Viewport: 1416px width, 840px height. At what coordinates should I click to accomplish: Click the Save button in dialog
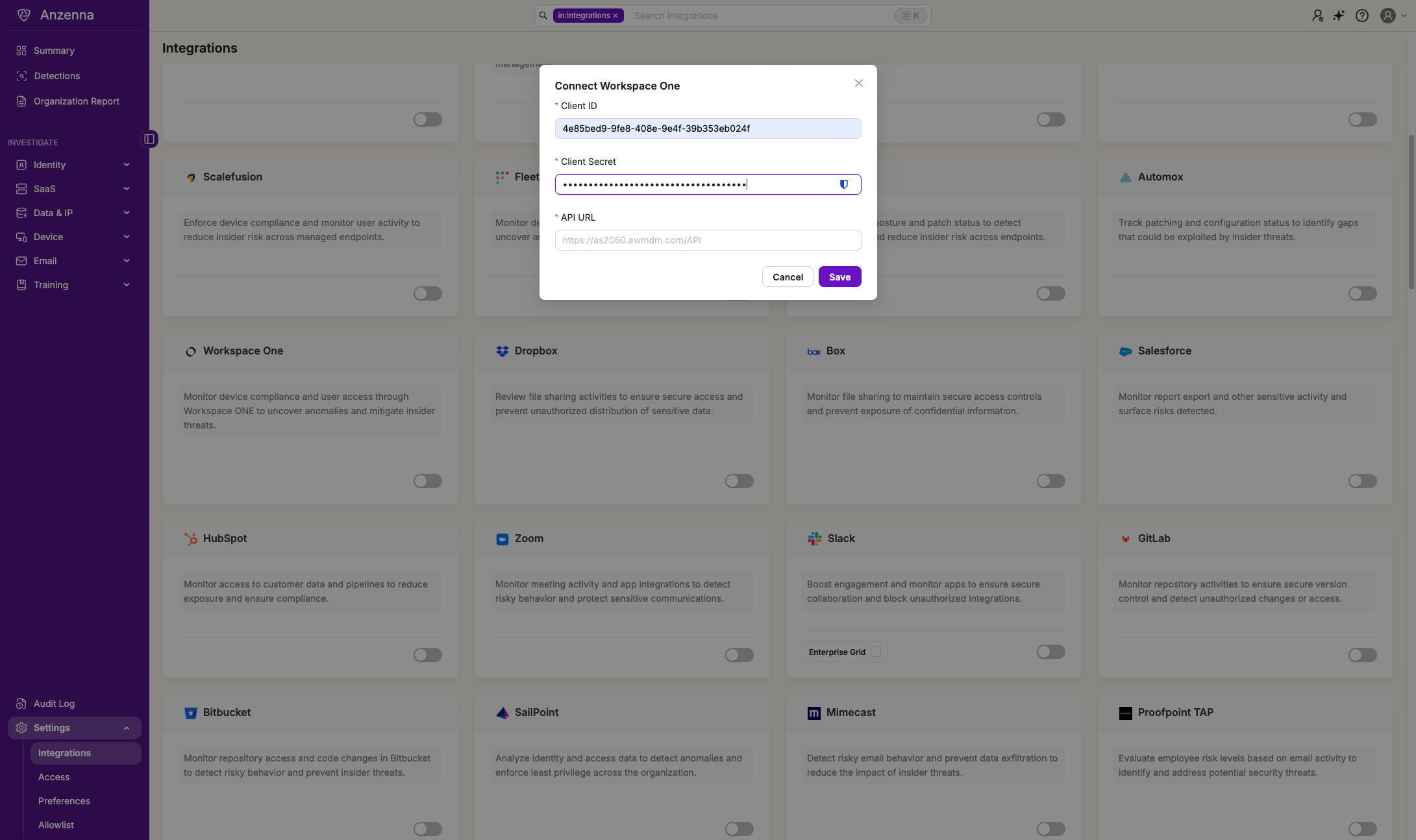click(x=839, y=277)
